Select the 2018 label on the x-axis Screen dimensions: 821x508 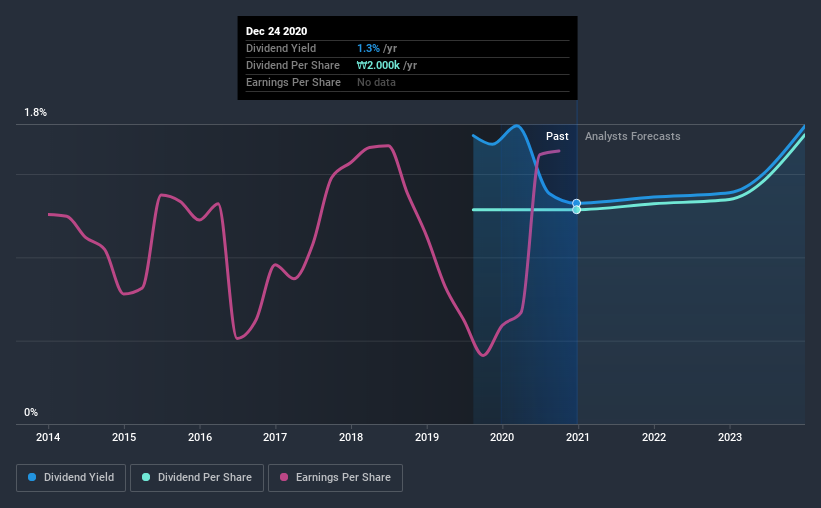351,437
